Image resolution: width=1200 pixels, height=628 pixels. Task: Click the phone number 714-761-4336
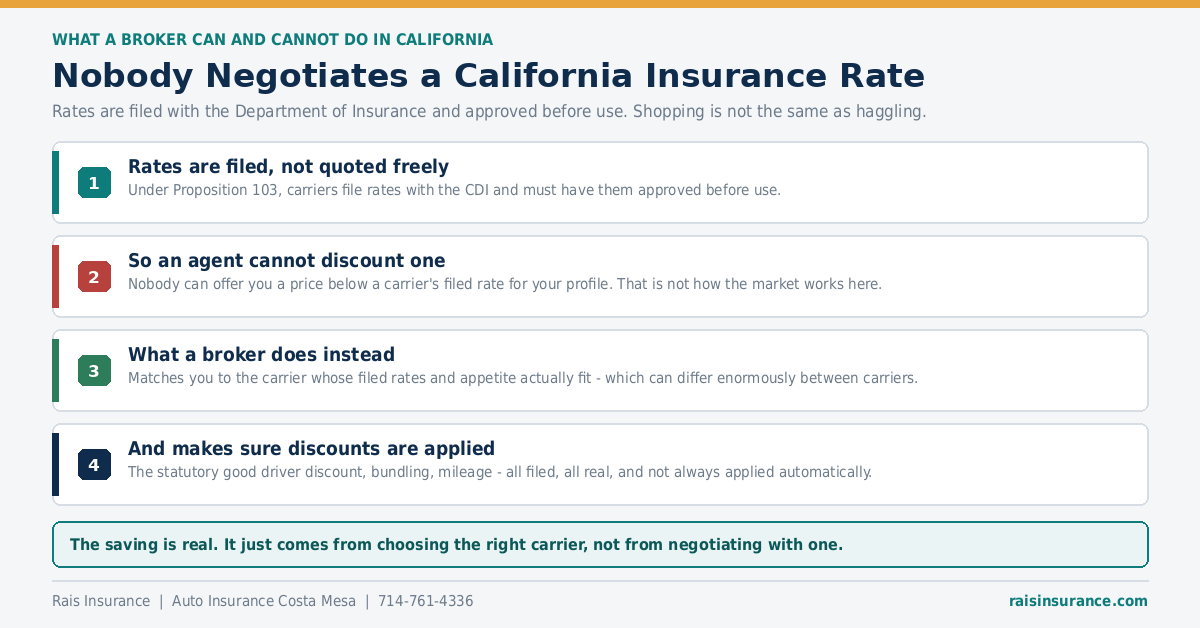tap(426, 601)
